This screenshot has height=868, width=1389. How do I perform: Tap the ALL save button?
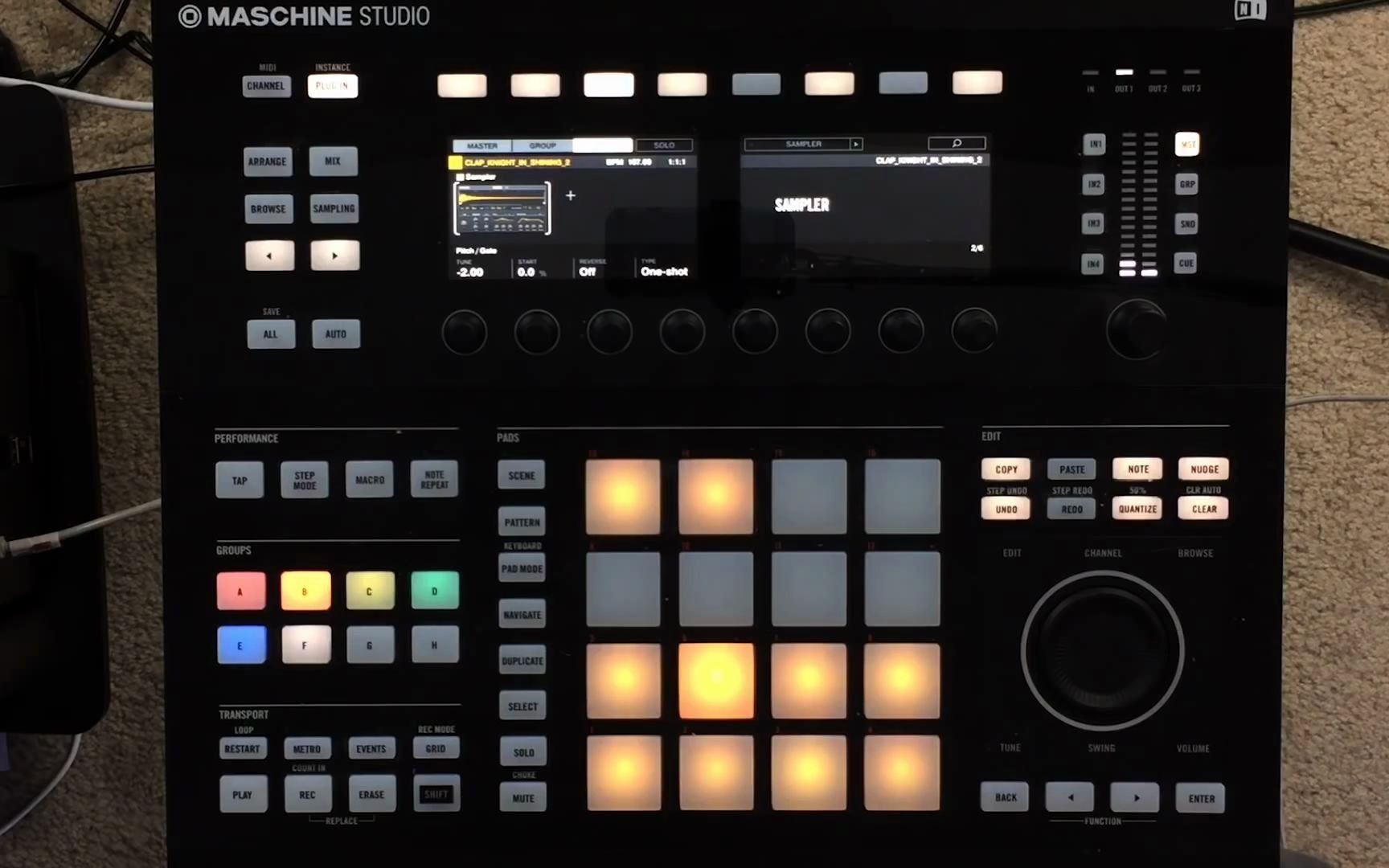(x=270, y=334)
